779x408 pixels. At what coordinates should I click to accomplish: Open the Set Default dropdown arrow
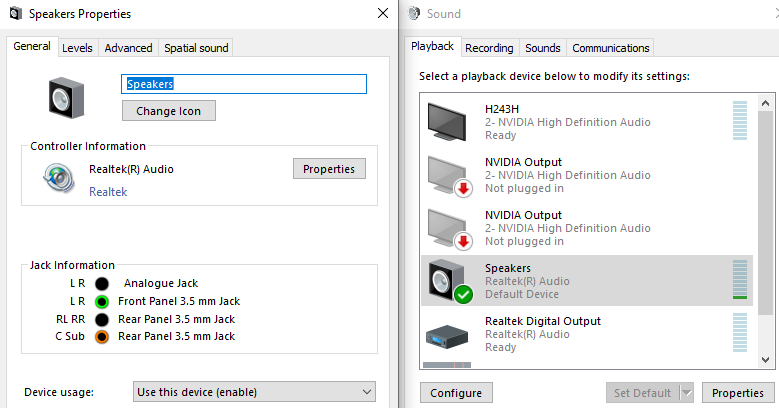click(687, 393)
